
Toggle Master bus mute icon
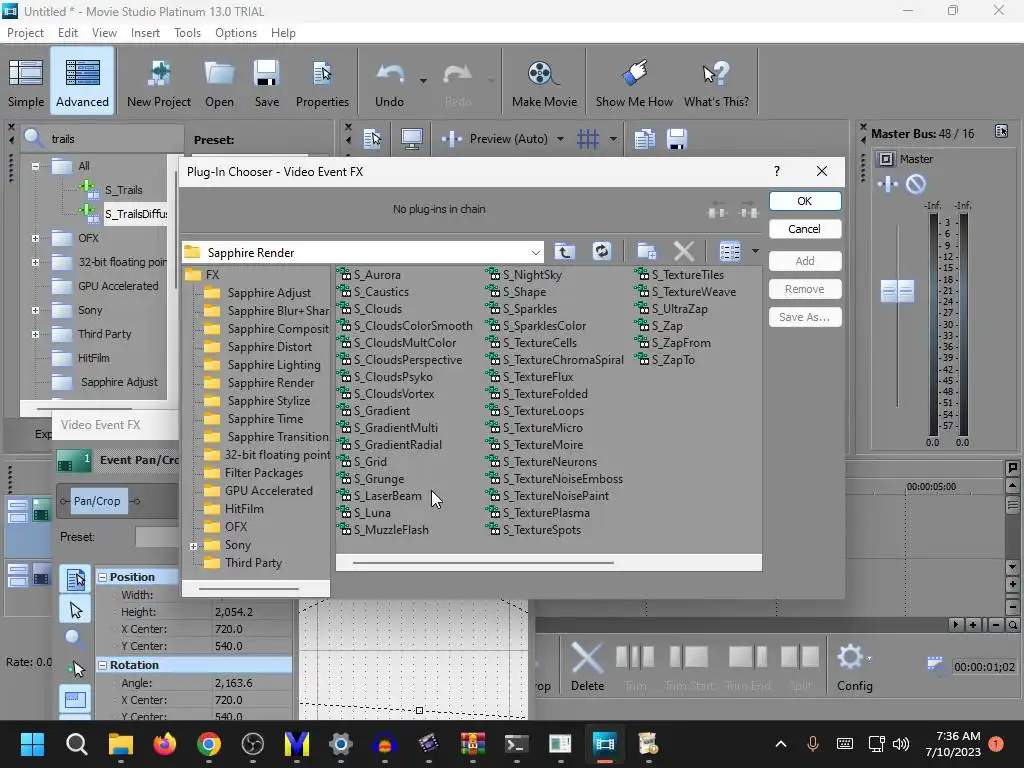tap(916, 184)
